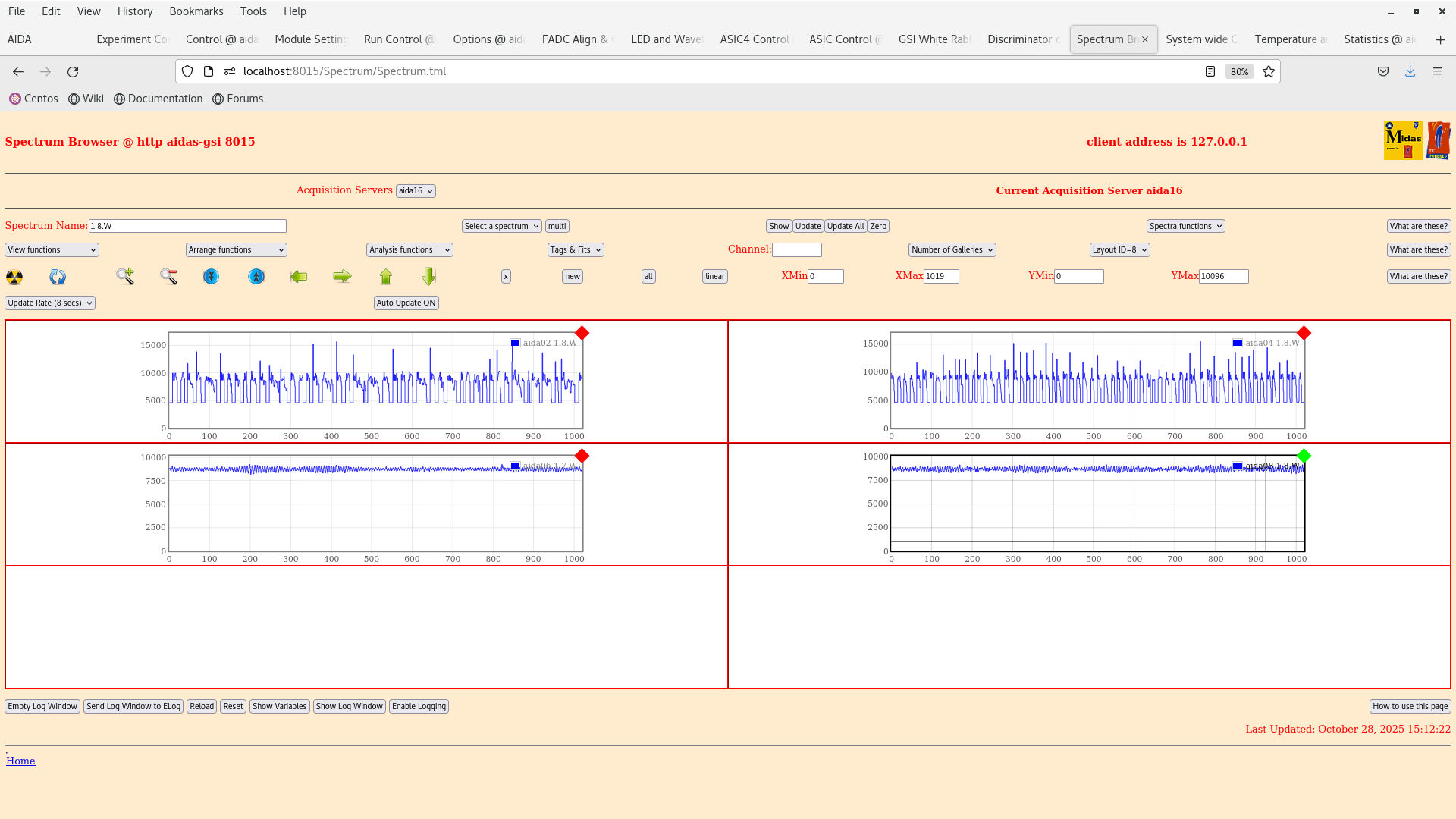Select the green left arrow navigation icon
This screenshot has height=819, width=1456.
coord(299,277)
